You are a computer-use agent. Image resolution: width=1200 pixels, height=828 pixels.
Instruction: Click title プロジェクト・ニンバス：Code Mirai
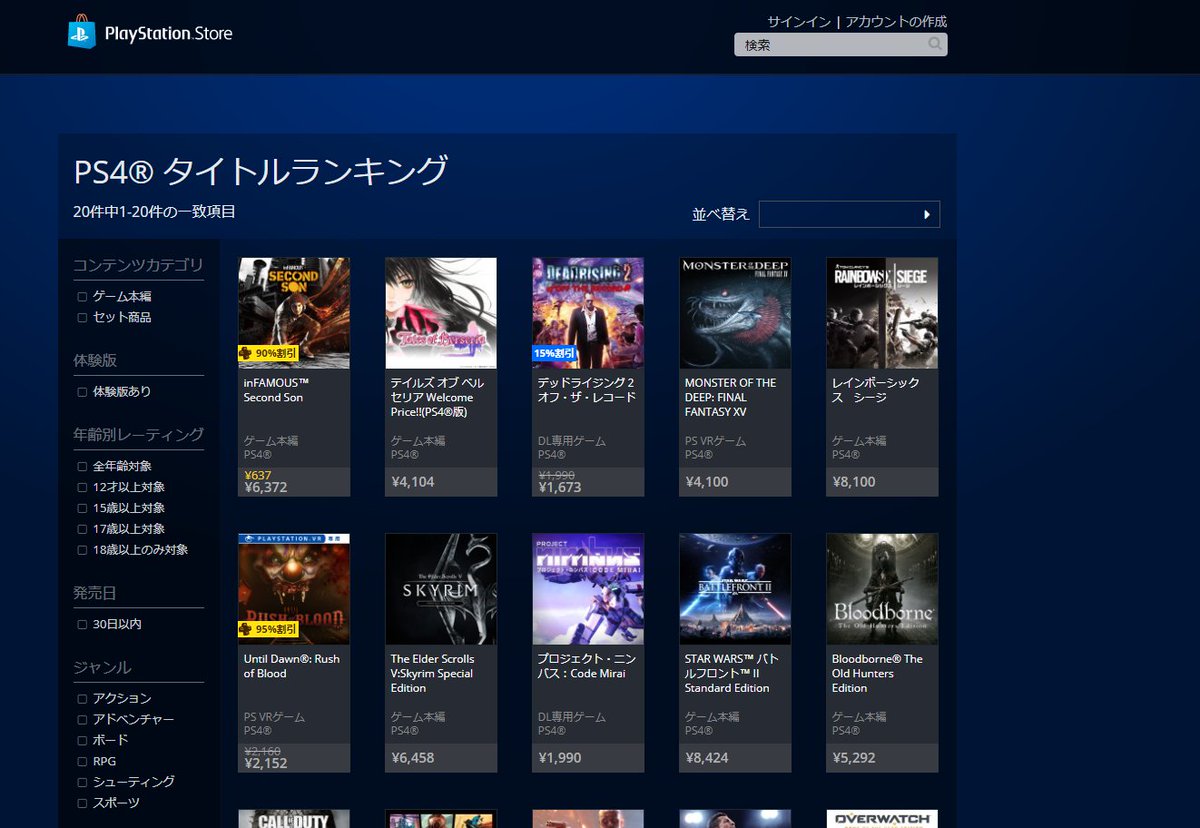[x=586, y=666]
